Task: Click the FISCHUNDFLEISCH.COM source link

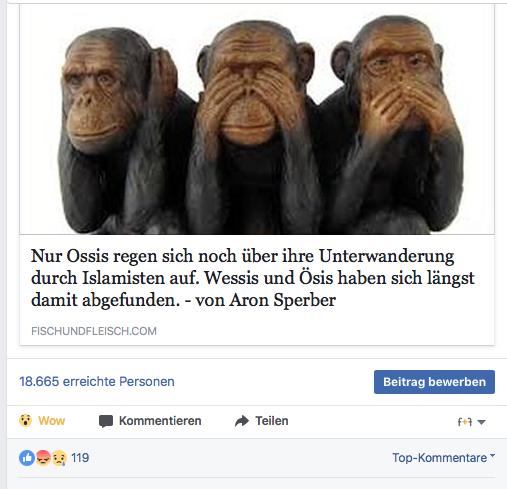Action: click(x=94, y=331)
